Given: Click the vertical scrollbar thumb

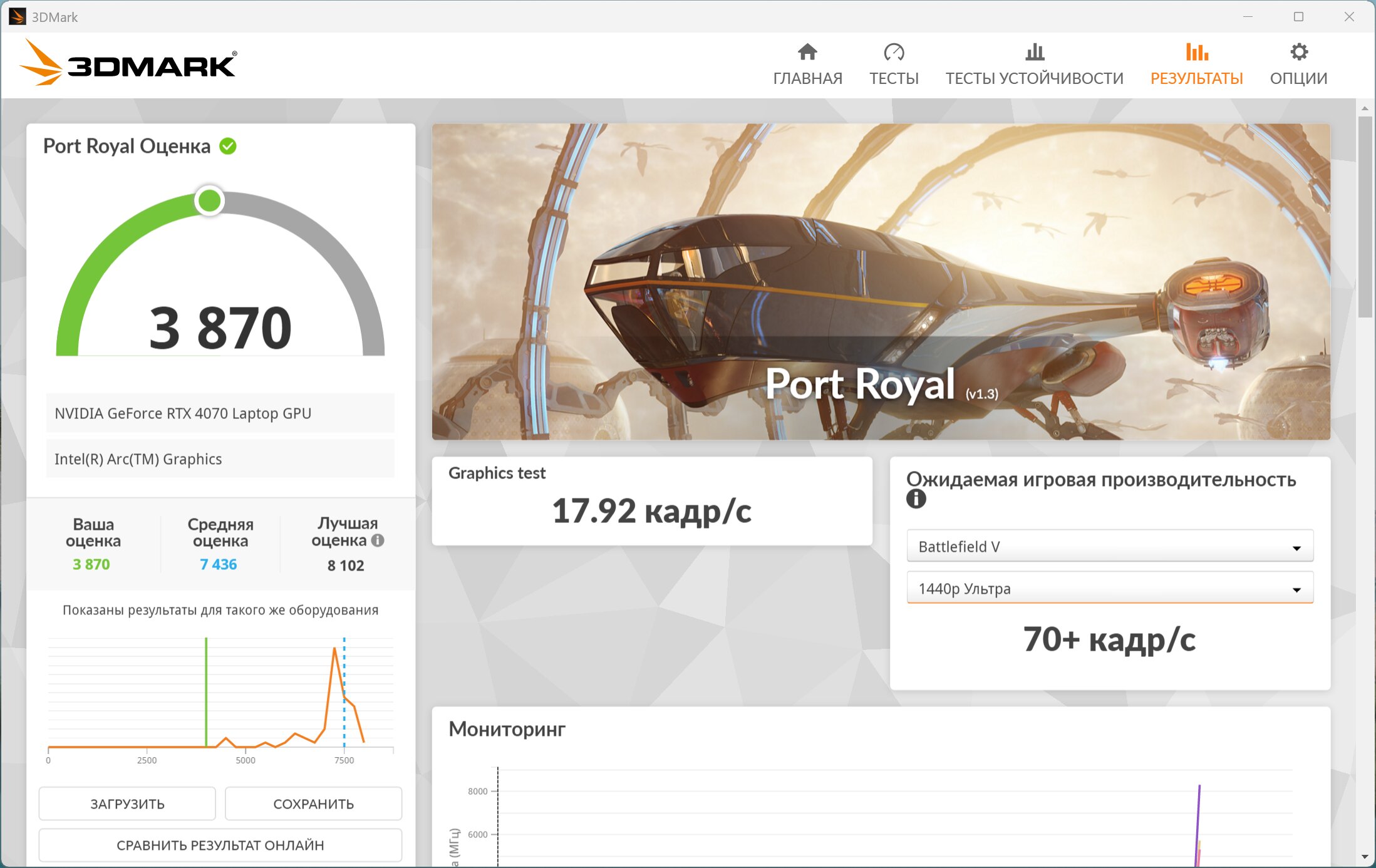Looking at the screenshot, I should coord(1365,217).
